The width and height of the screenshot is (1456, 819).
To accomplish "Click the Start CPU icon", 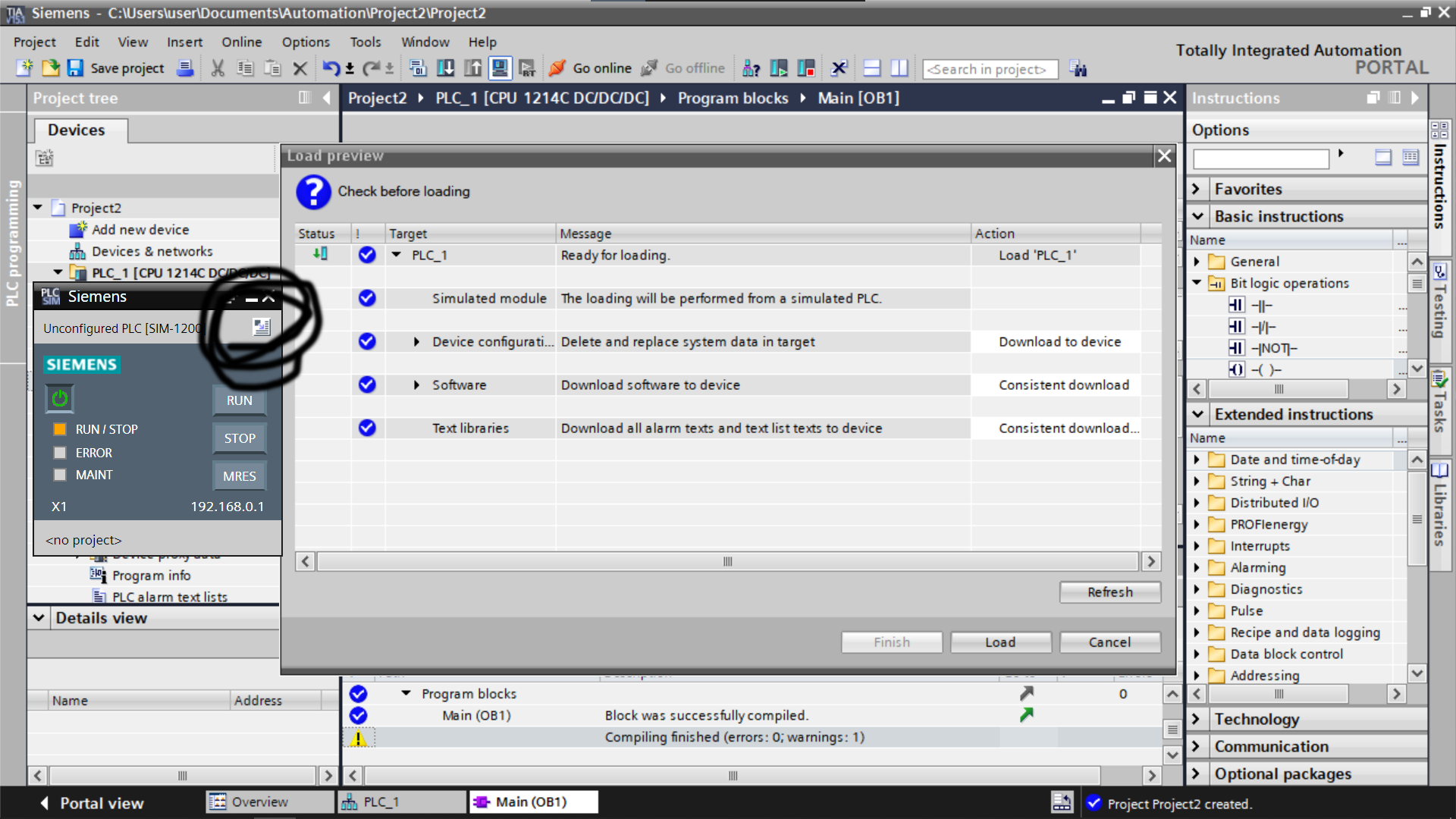I will pyautogui.click(x=779, y=68).
